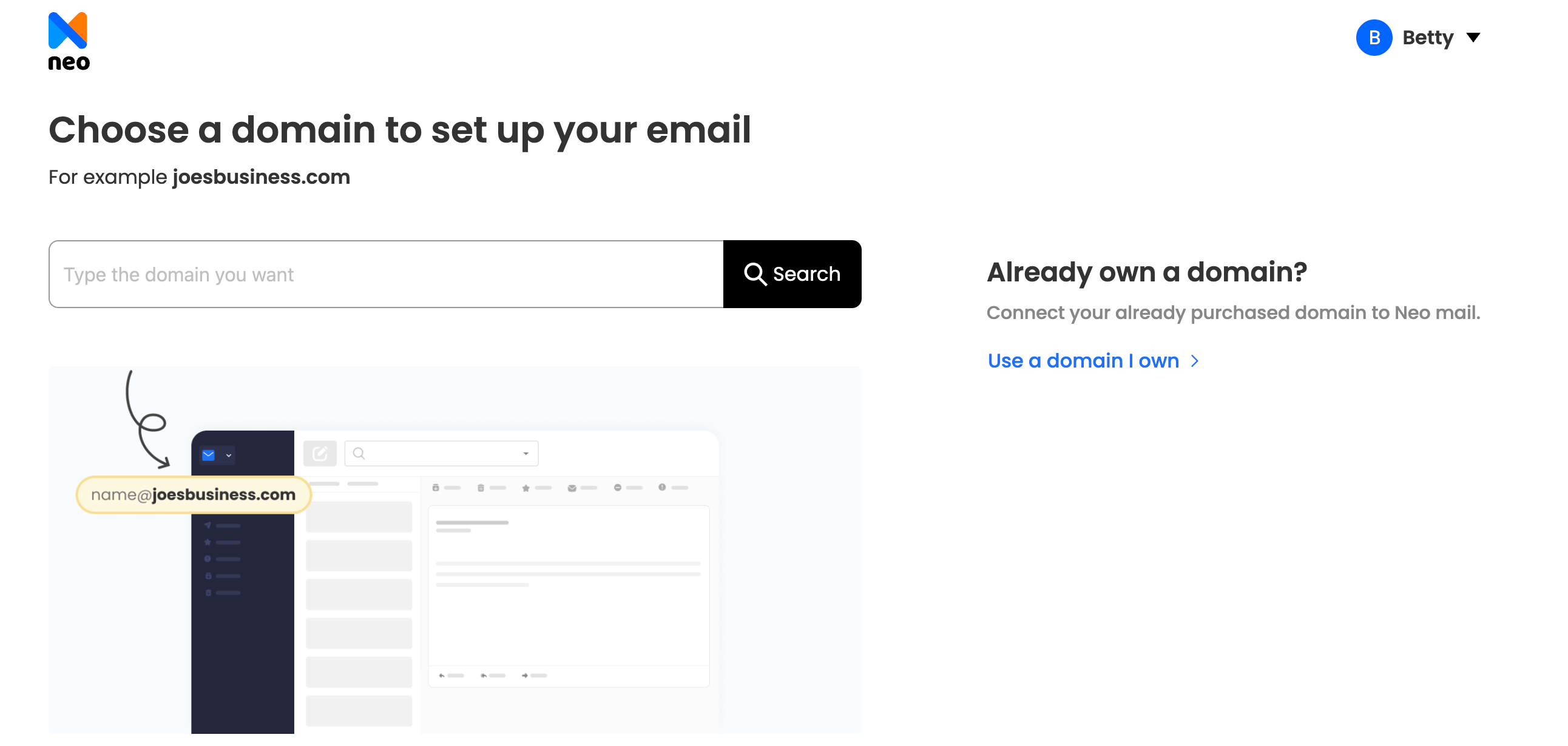
Task: Click the trash icon in mockup toolbar
Action: click(x=481, y=488)
